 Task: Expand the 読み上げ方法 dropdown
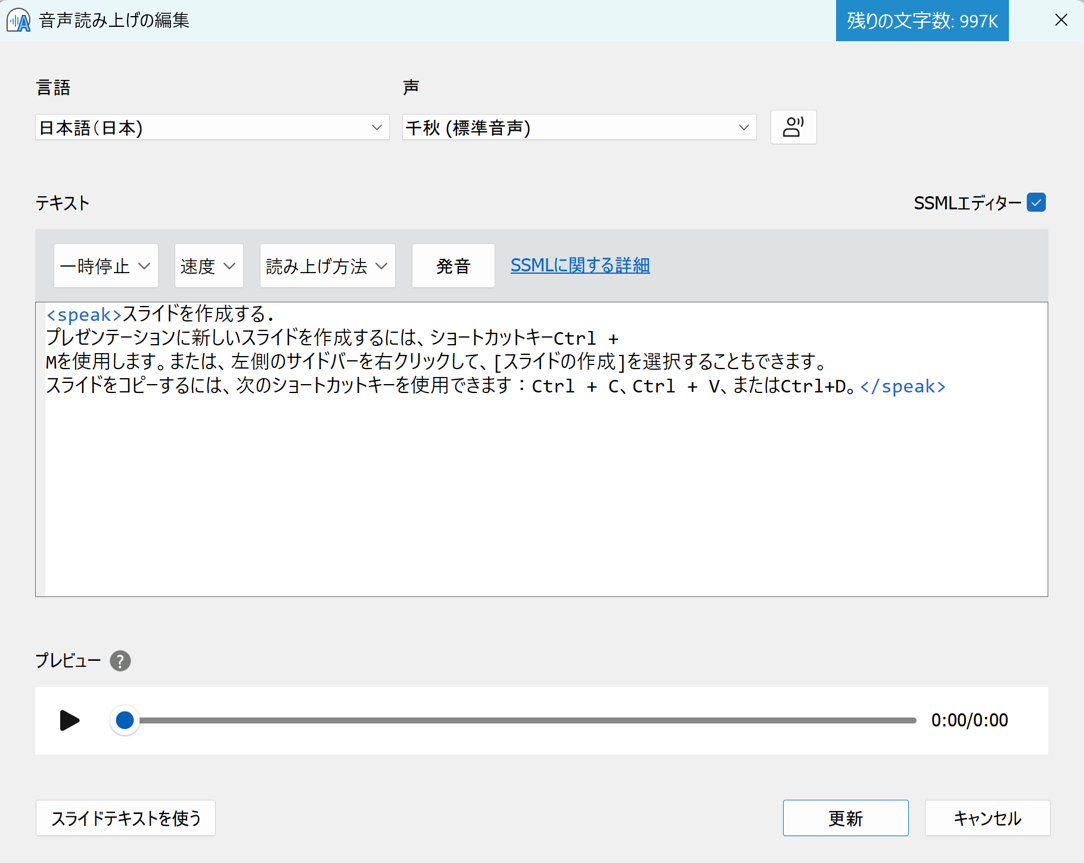327,266
